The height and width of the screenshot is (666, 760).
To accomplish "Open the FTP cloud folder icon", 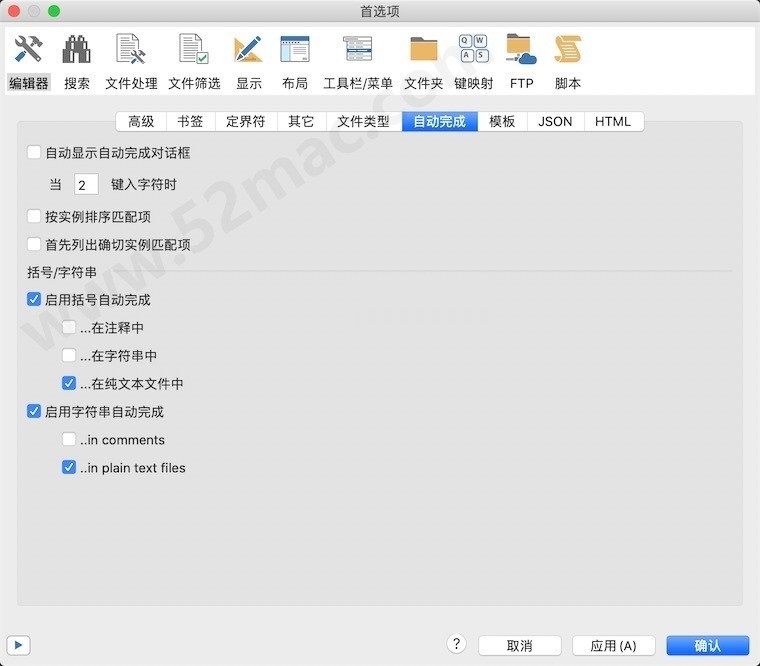I will 522,62.
